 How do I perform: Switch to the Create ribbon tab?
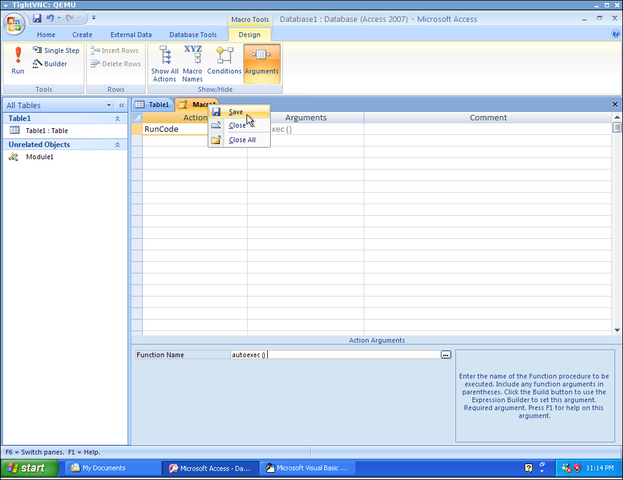(82, 35)
